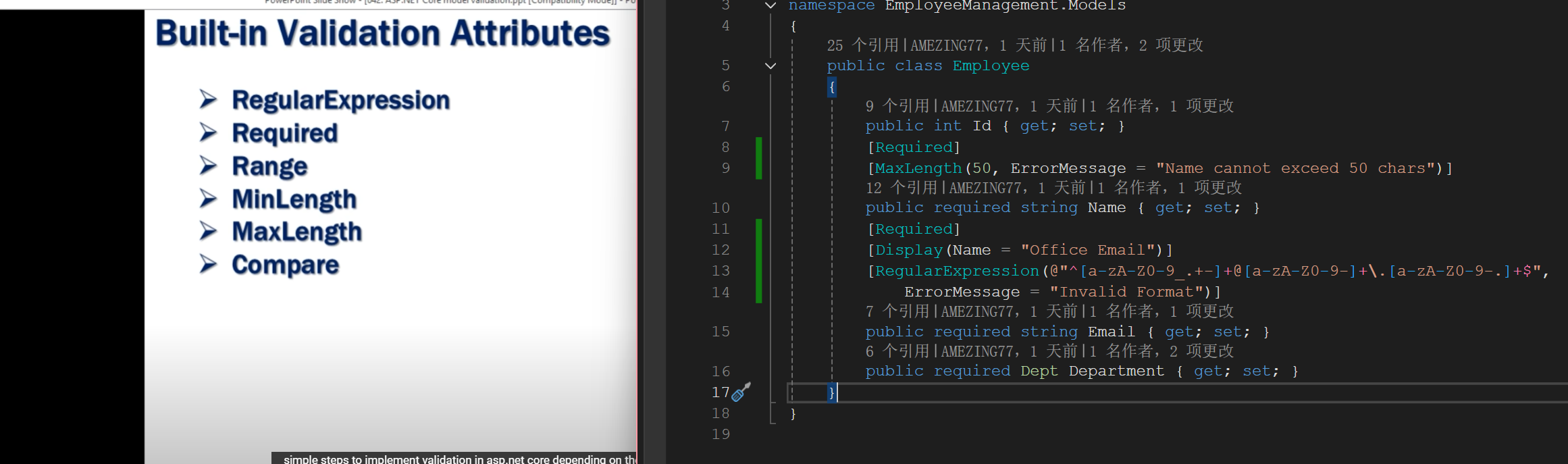Click 'ErrorMessage' on line 14
The width and height of the screenshot is (1568, 464).
click(x=962, y=292)
